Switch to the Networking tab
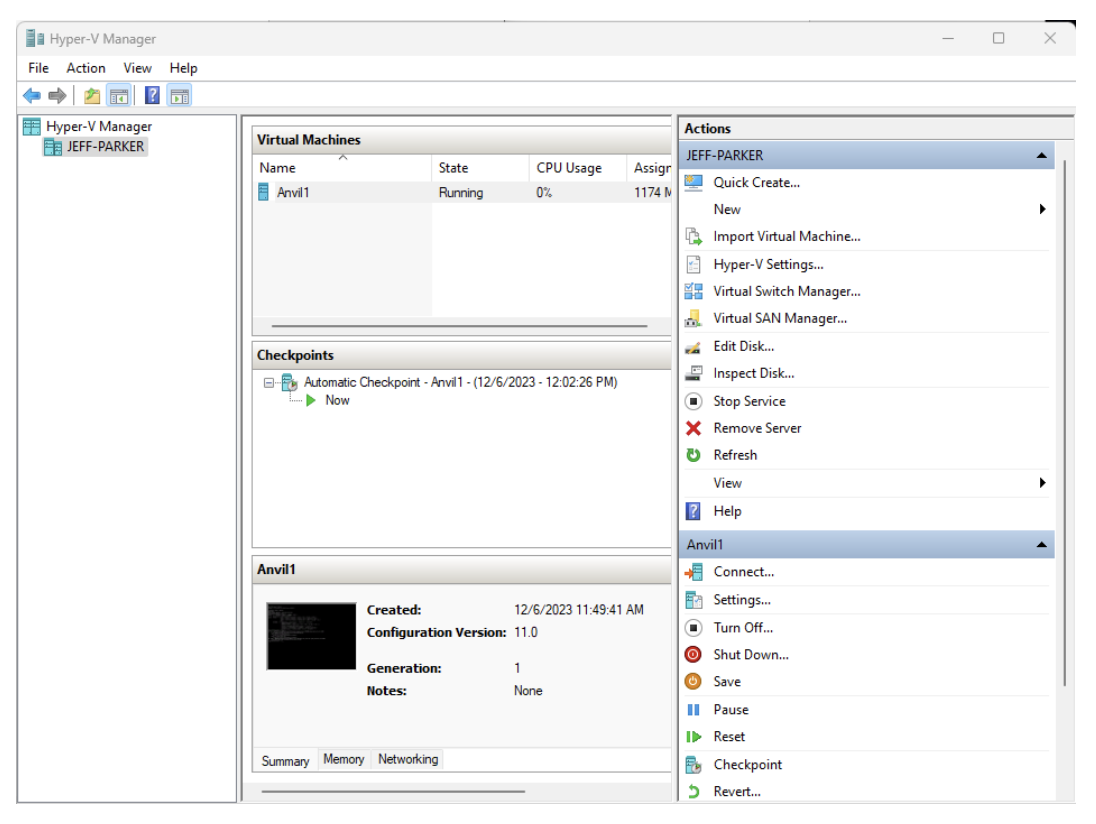Viewport: 1096px width, 824px height. [x=408, y=759]
